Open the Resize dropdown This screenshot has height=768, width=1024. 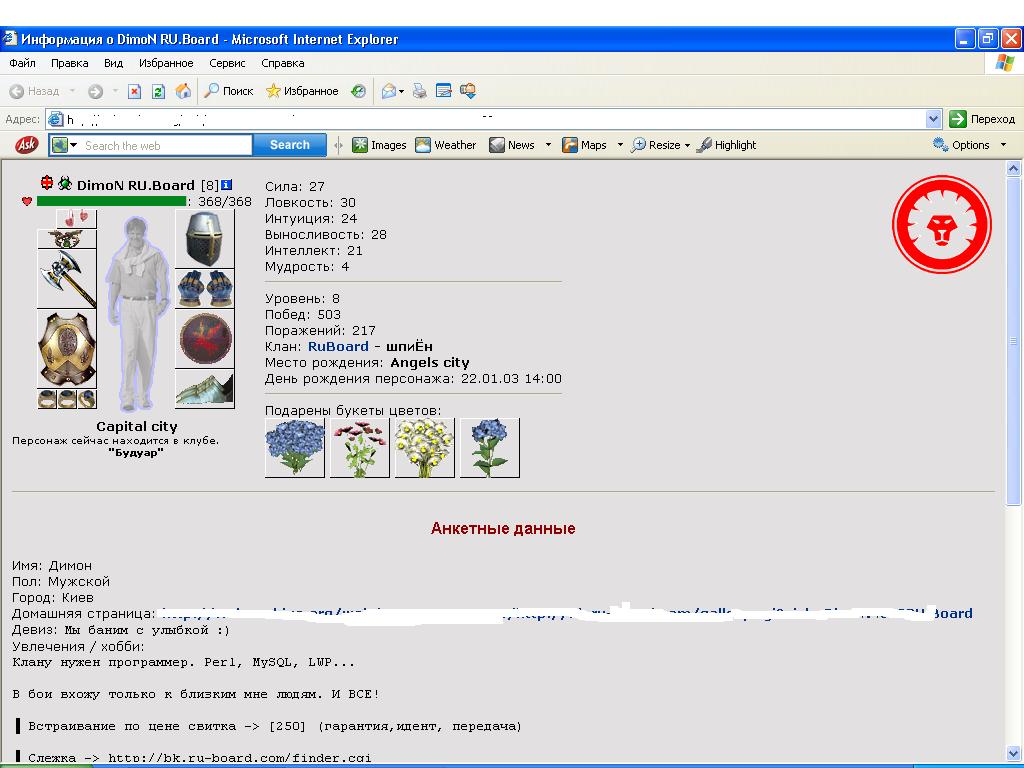point(660,145)
